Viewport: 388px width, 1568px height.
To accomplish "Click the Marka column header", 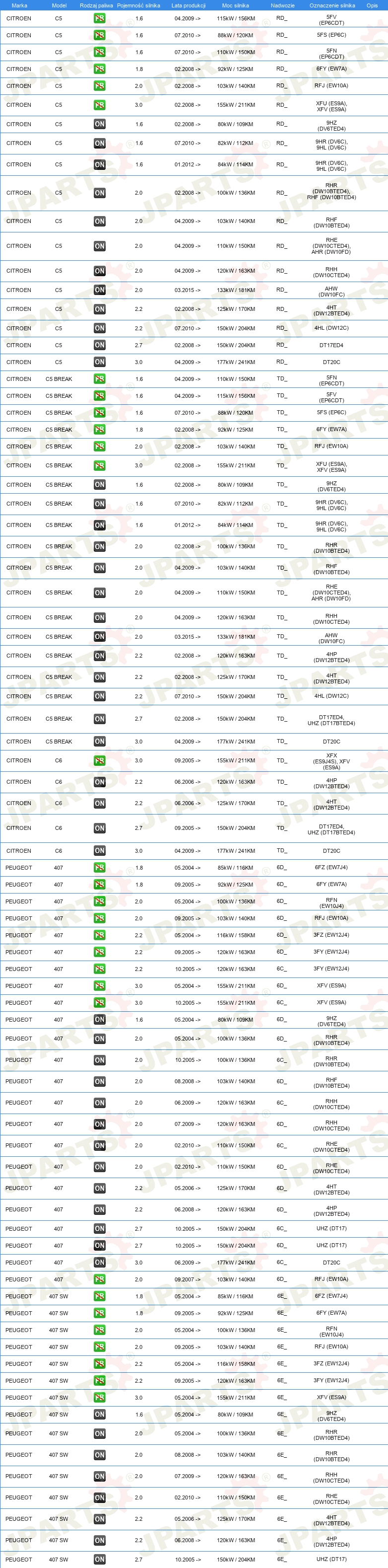I will pyautogui.click(x=19, y=5).
